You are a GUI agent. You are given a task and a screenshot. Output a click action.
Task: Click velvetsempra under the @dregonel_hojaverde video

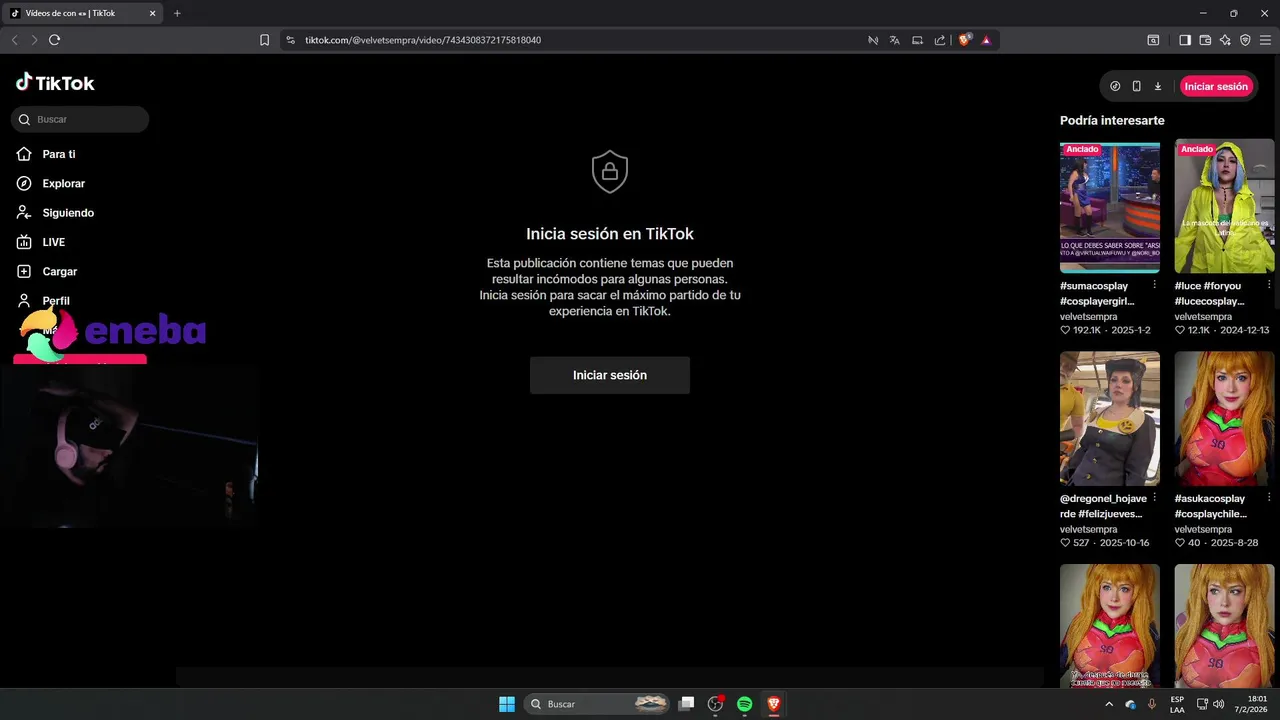coord(1088,529)
